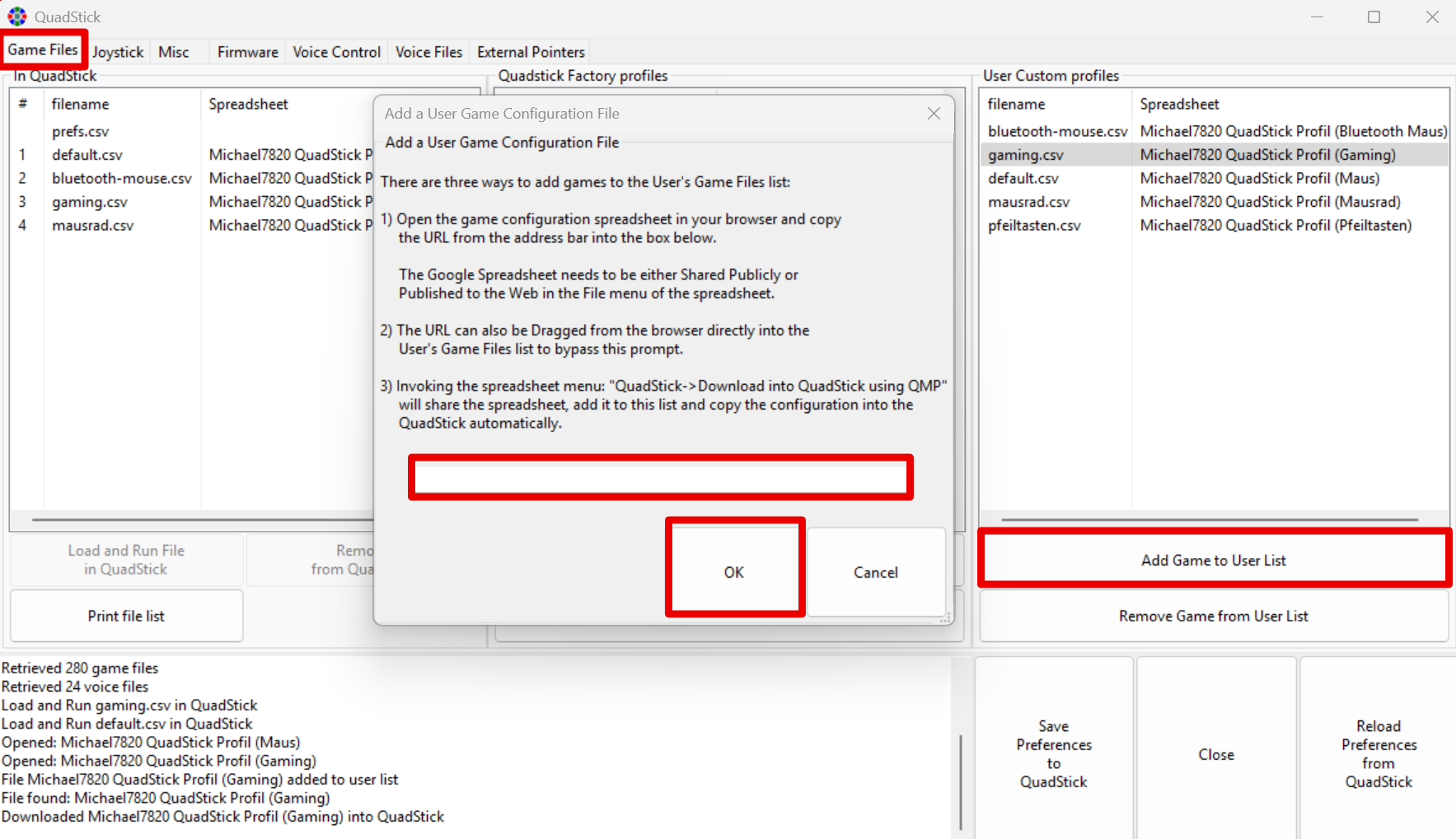Close the Add User Game Configuration dialog
1456x839 pixels.
coord(933,114)
